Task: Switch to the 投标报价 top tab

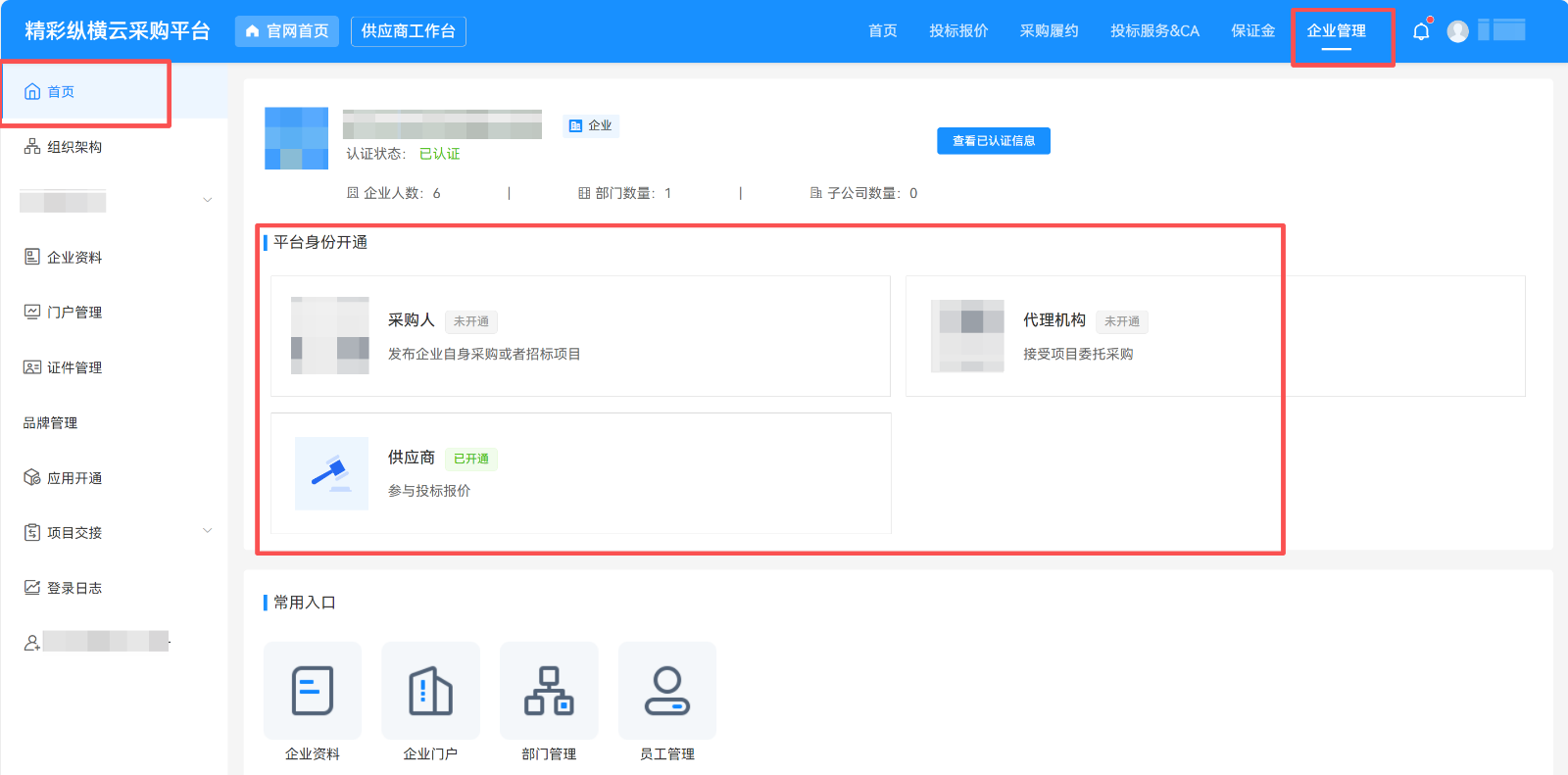Action: coord(958,31)
